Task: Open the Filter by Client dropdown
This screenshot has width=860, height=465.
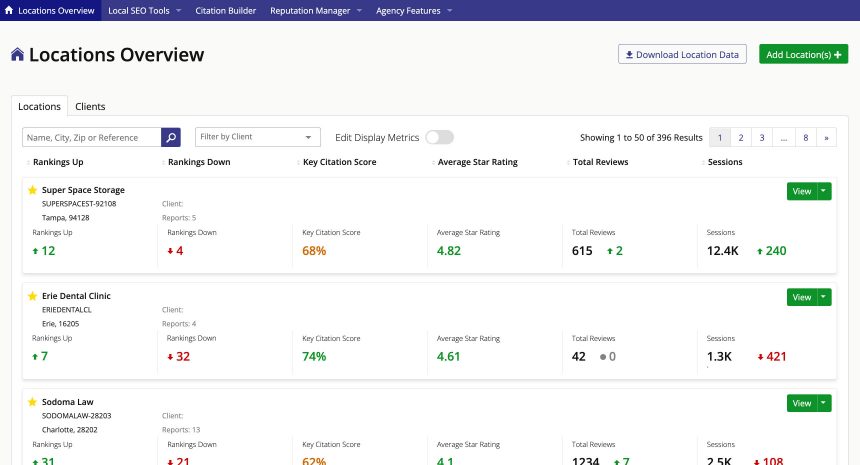Action: [257, 137]
